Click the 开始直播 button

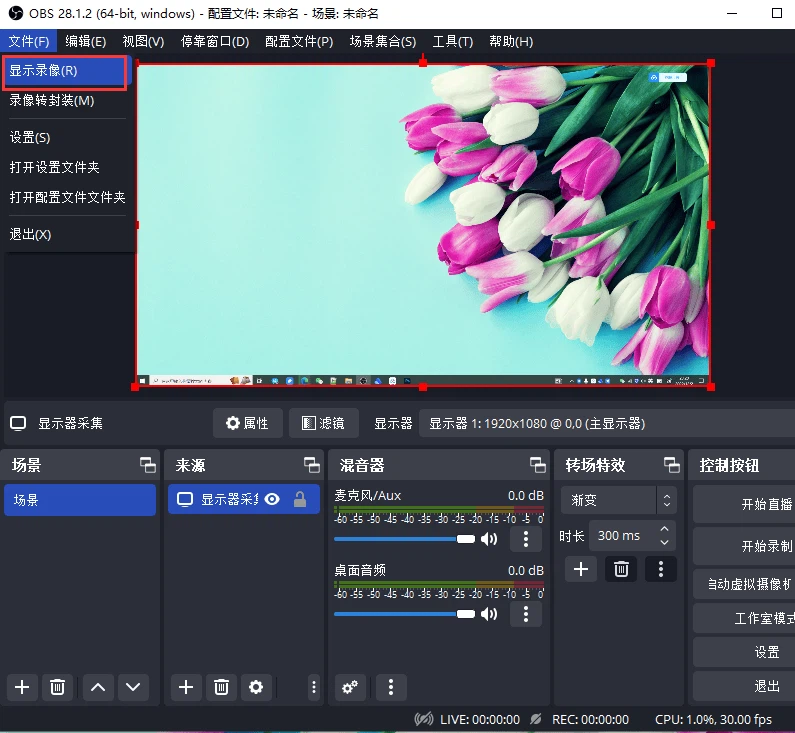click(744, 504)
